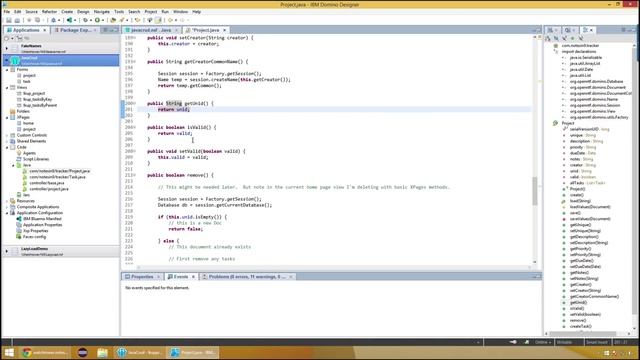Open the lkup_tasksByKey view
The width and height of the screenshot is (640, 360).
(x=38, y=100)
